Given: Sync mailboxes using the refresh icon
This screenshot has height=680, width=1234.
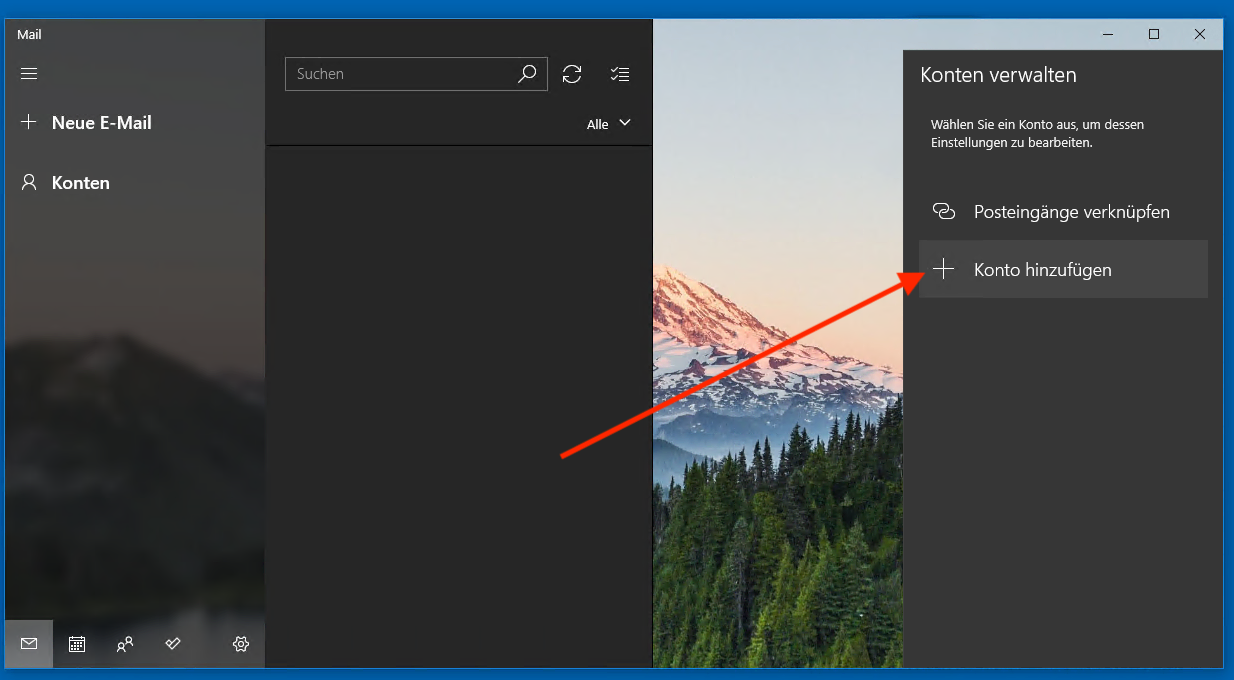Looking at the screenshot, I should point(571,73).
